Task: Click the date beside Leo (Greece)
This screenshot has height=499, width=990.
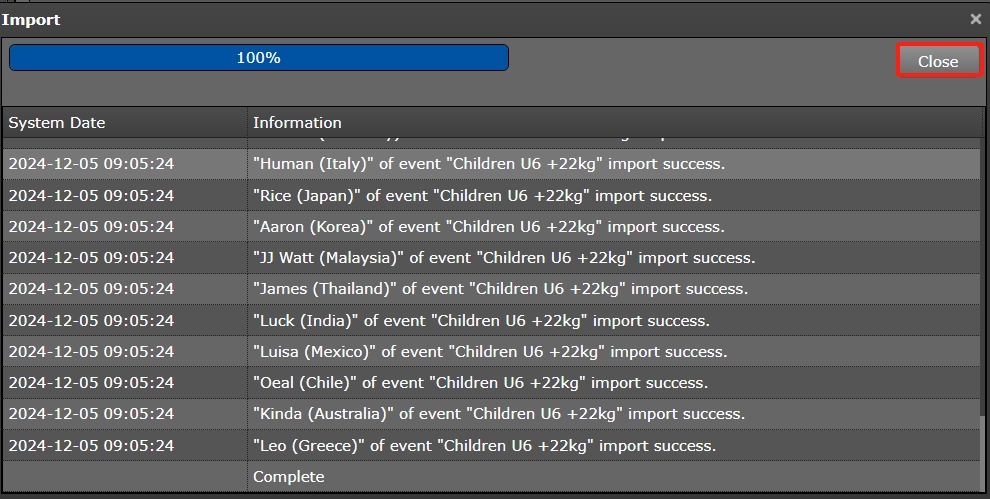Action: coord(91,446)
